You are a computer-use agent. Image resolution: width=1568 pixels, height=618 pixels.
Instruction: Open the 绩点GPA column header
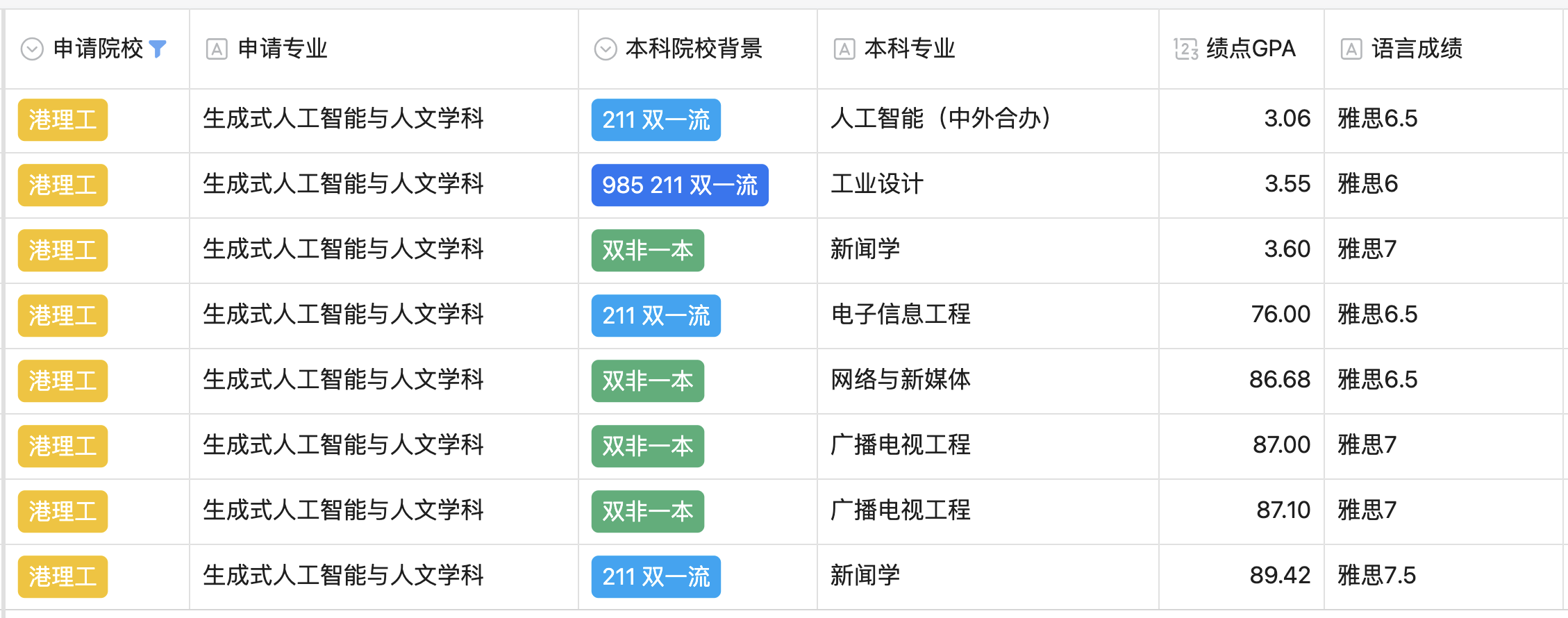(x=1251, y=49)
